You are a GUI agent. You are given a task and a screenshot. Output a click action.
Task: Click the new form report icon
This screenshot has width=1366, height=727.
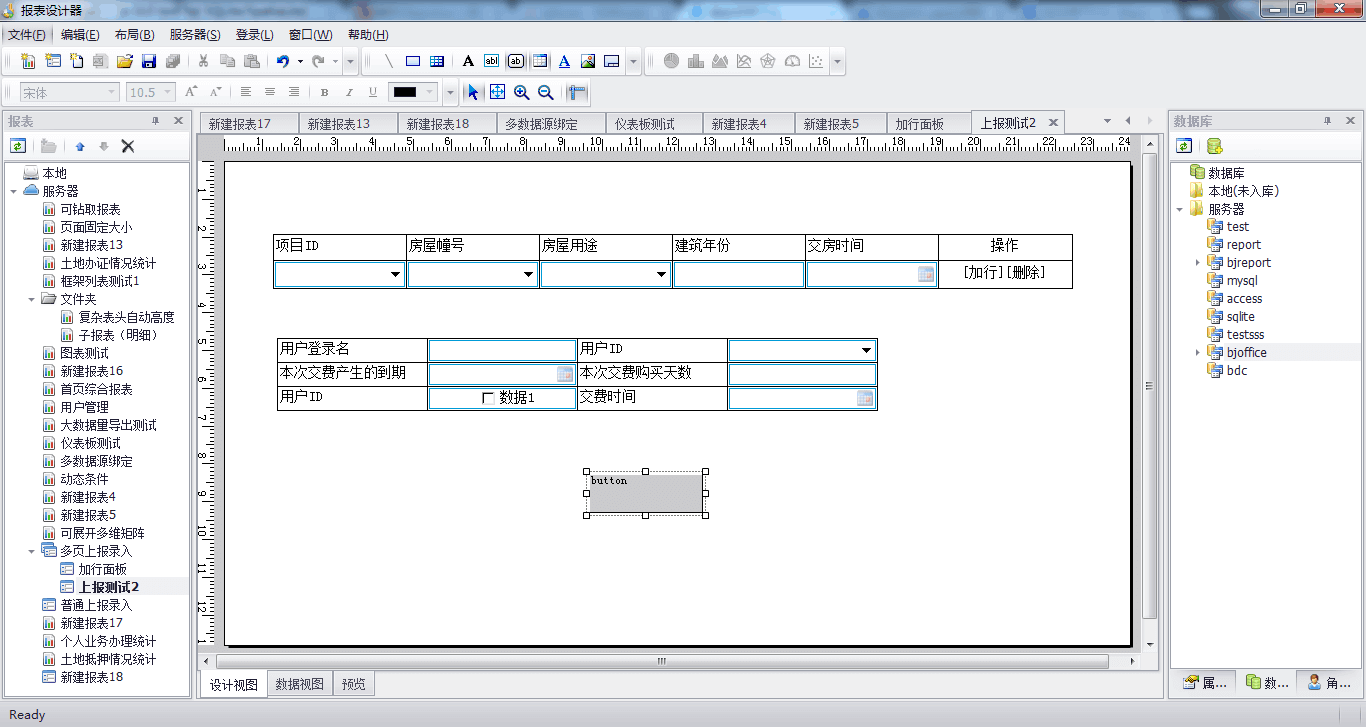[53, 61]
